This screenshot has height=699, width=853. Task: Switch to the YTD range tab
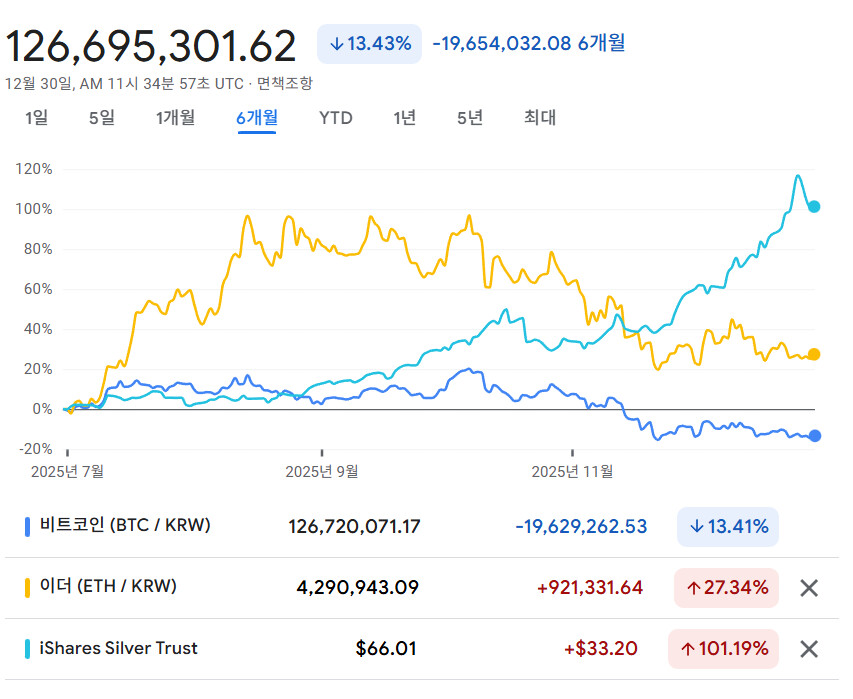336,117
